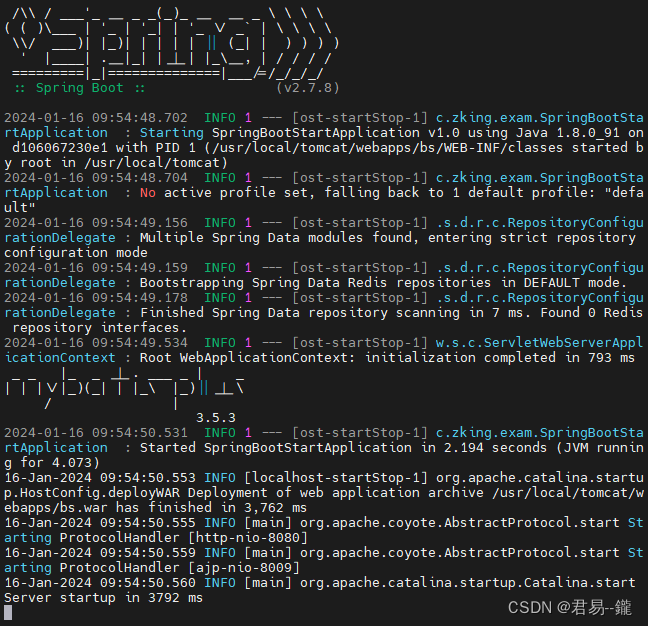Click 'ProtocolHandler [ajp-nio-8009]' text
The image size is (648, 626).
[x=179, y=568]
